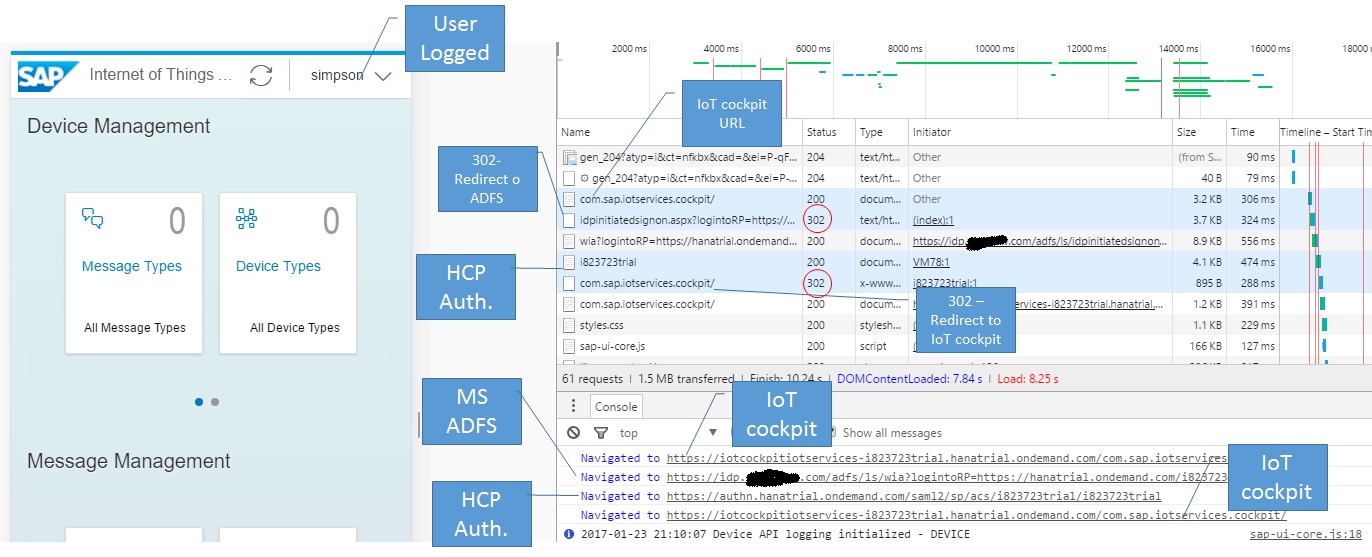Sort network requests by Size column

1200,132
